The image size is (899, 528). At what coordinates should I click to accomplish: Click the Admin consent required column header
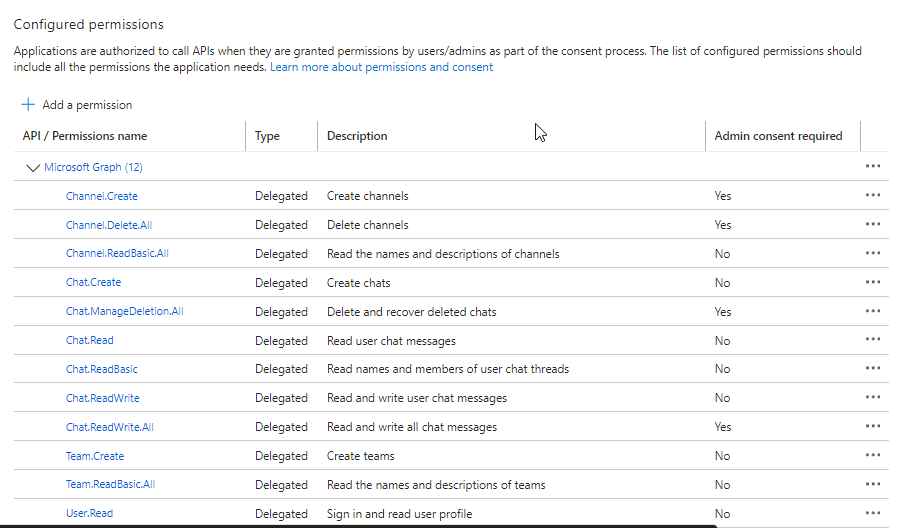coord(778,136)
